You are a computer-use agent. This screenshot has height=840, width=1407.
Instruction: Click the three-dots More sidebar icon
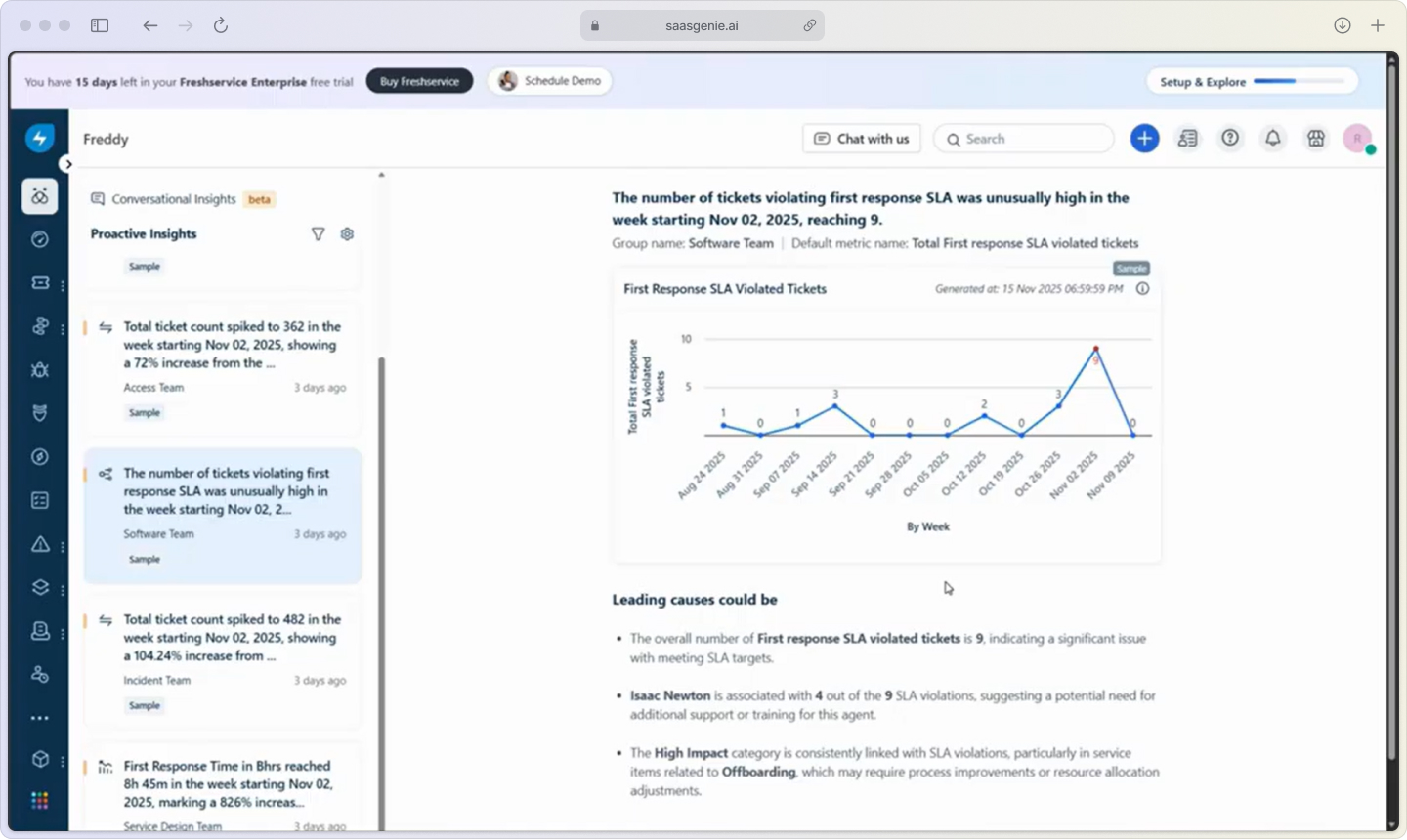pyautogui.click(x=40, y=718)
